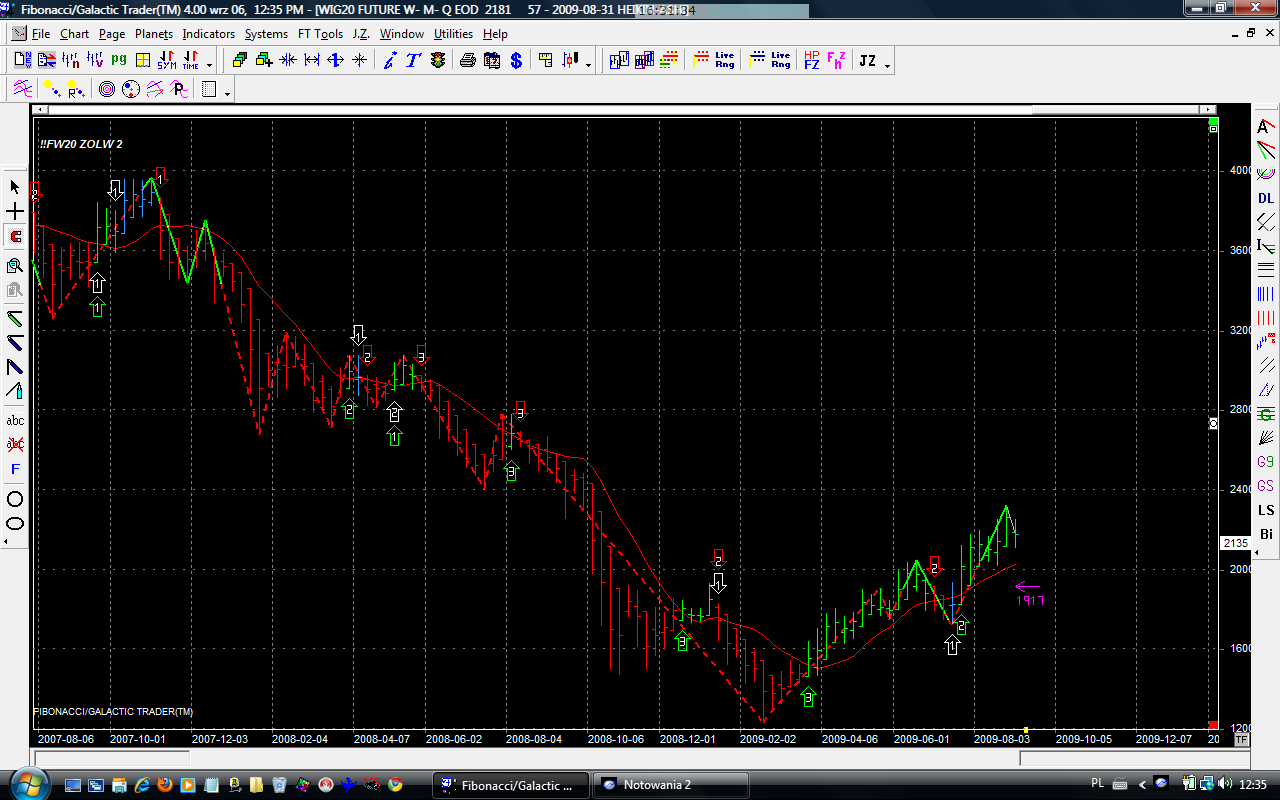Select the abc text label tool

[x=15, y=420]
